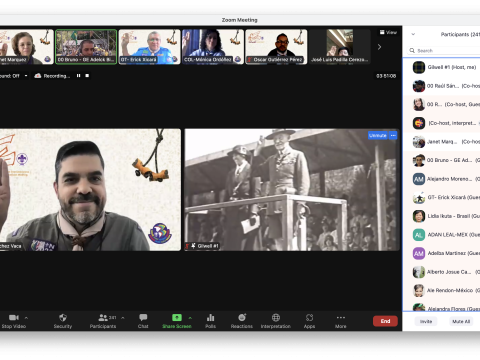This screenshot has width=480, height=360.
Task: Click purple AM avatar for Adelisa Martinez
Action: [419, 253]
